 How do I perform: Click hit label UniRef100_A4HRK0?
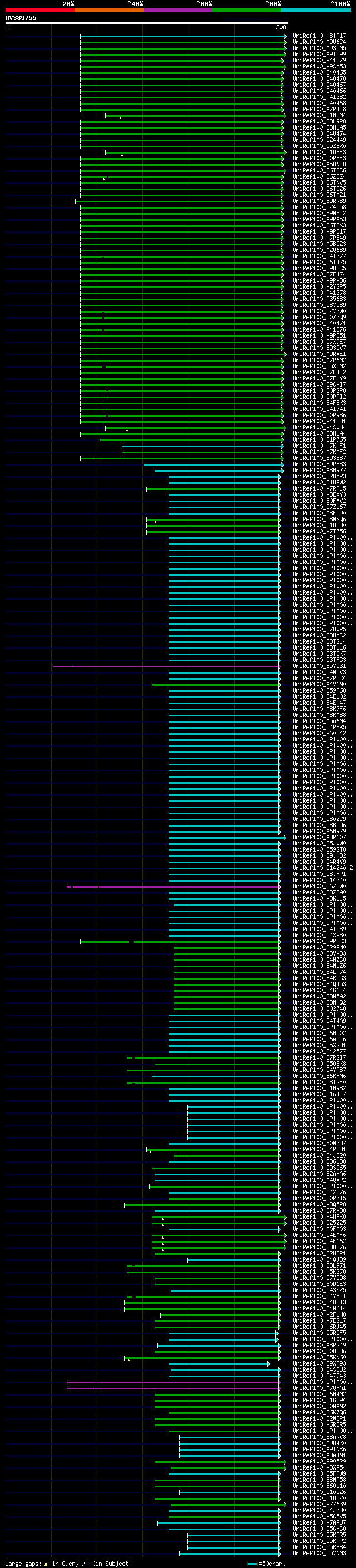[x=319, y=1217]
